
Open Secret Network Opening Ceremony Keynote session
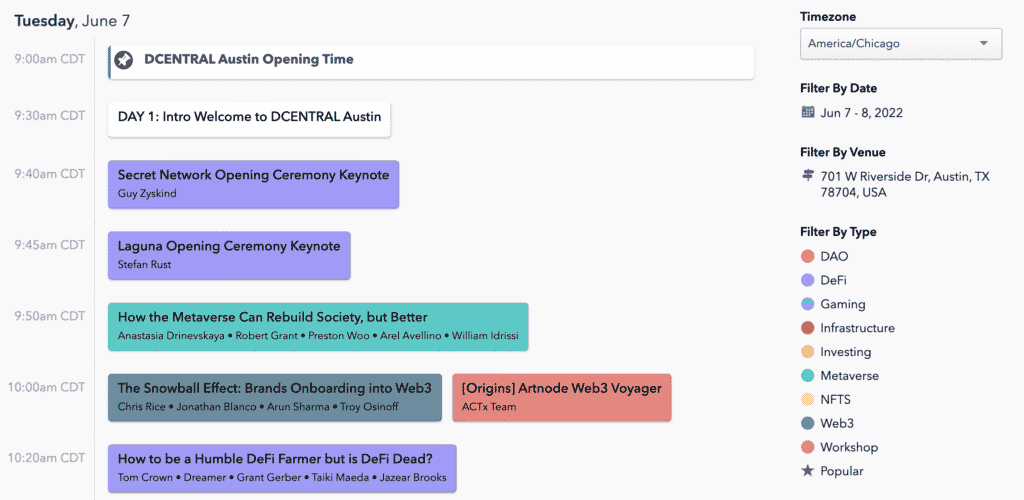coord(253,184)
